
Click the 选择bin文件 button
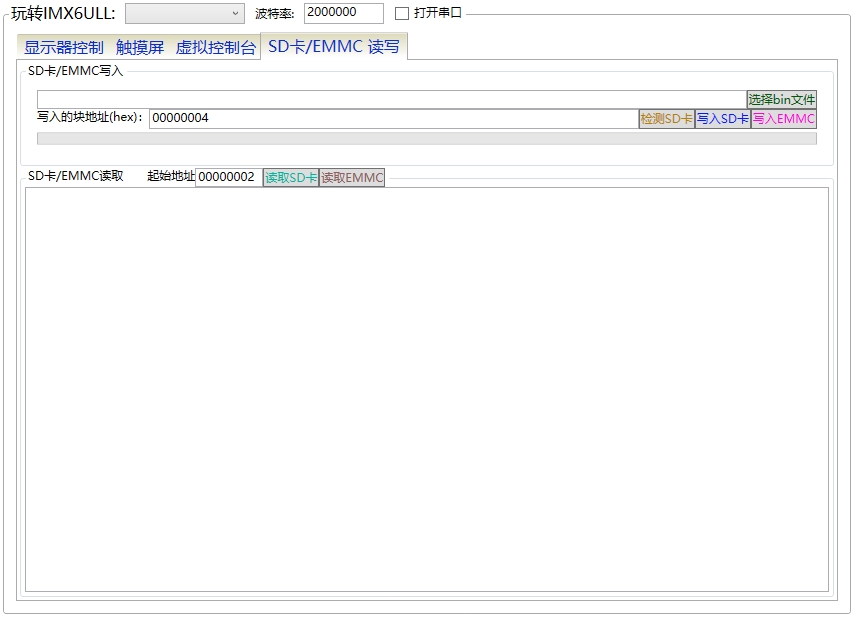tap(782, 99)
